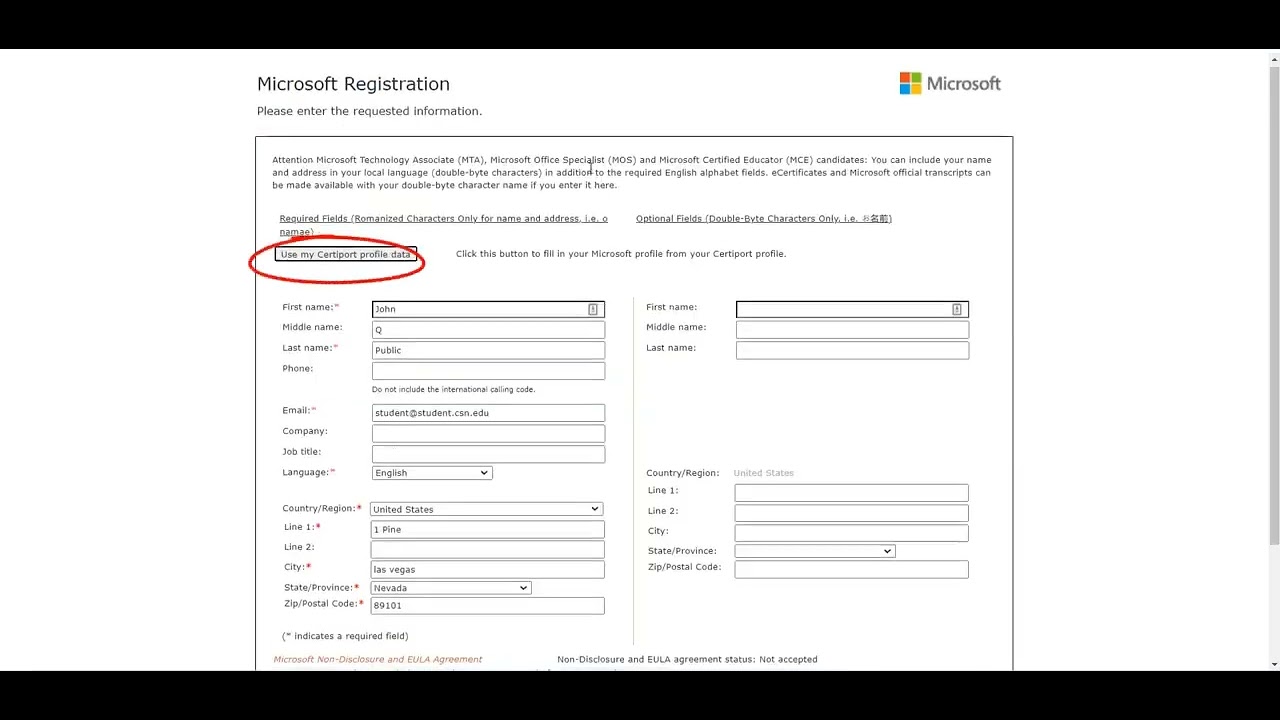The height and width of the screenshot is (720, 1280).
Task: Click required Last name field containing Public
Action: point(488,350)
